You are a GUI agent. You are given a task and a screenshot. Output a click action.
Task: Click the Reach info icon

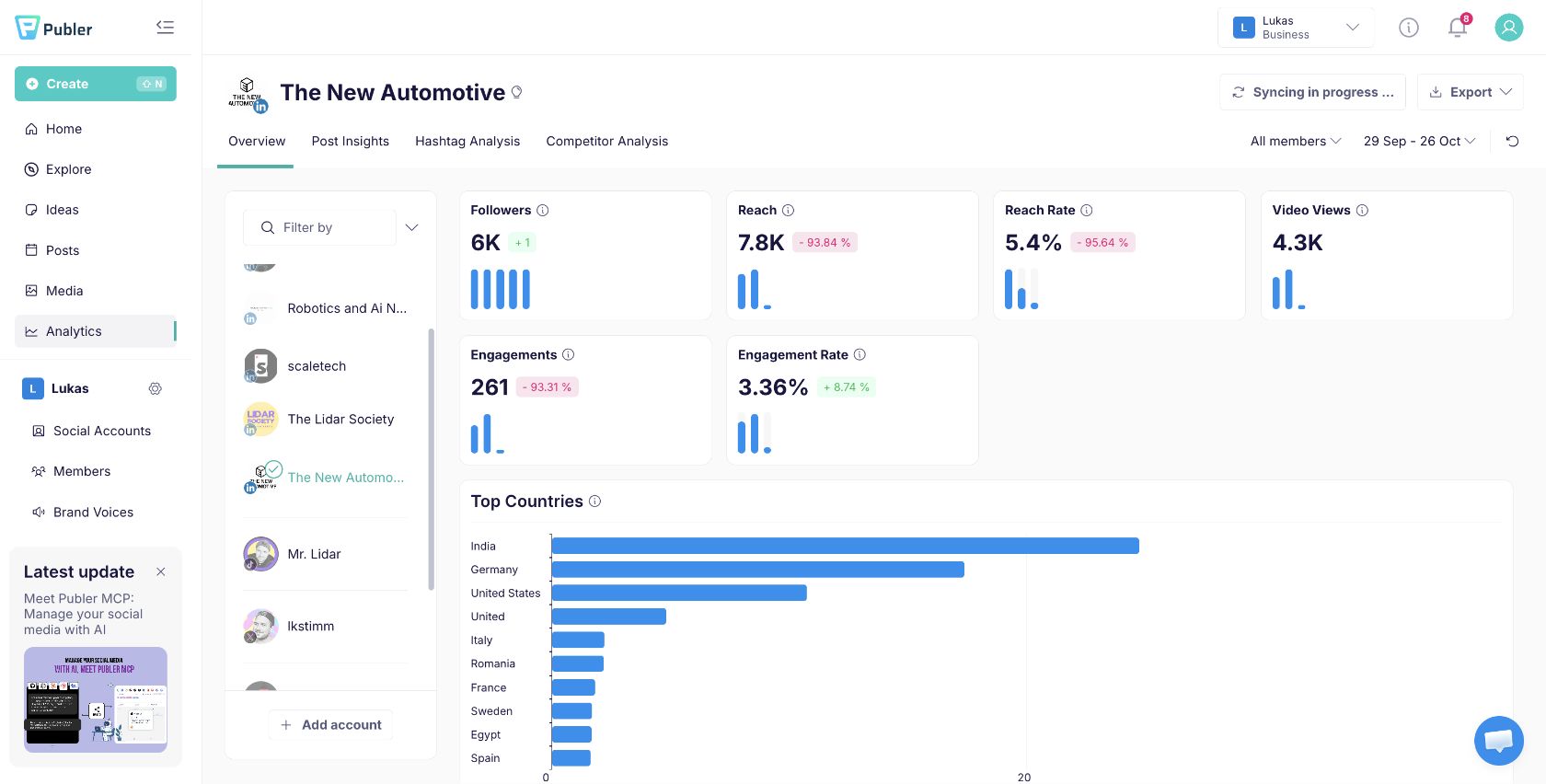[x=788, y=210]
